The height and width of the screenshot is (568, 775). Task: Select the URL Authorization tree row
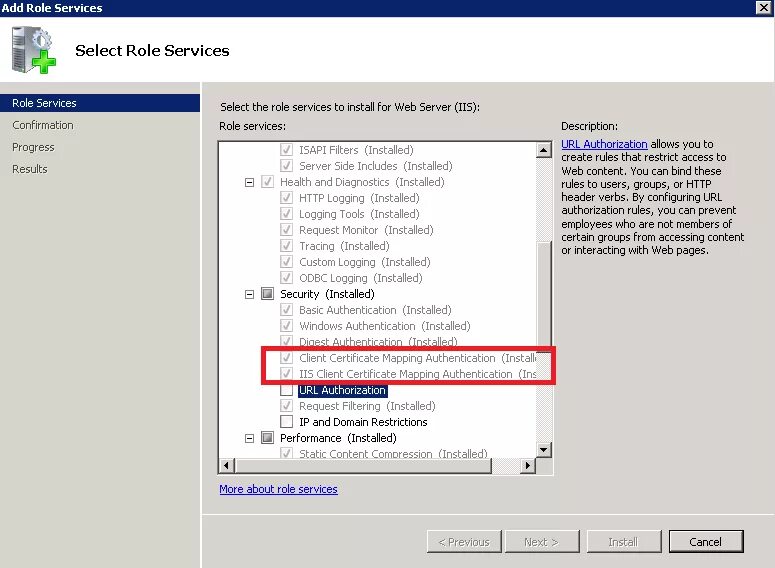coord(342,390)
